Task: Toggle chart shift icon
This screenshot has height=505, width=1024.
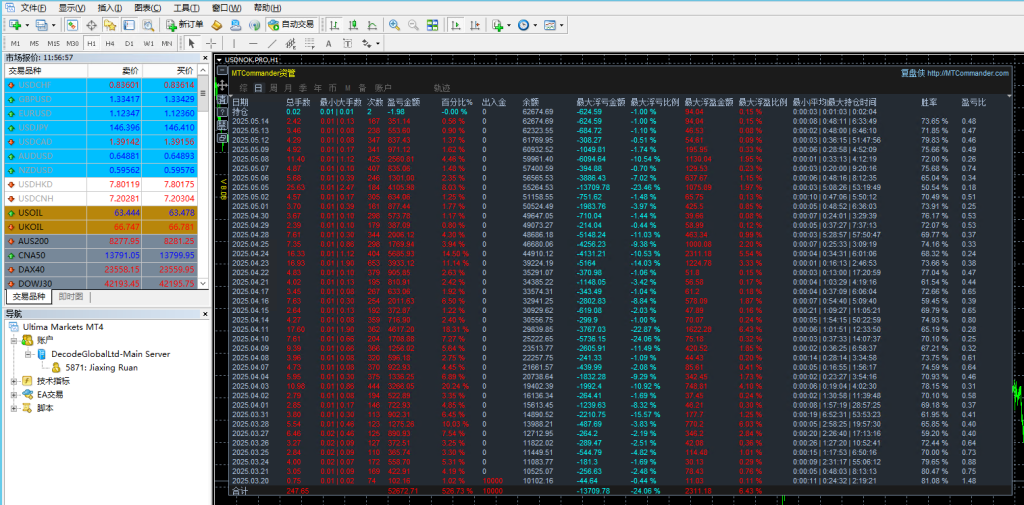Action: click(x=475, y=25)
